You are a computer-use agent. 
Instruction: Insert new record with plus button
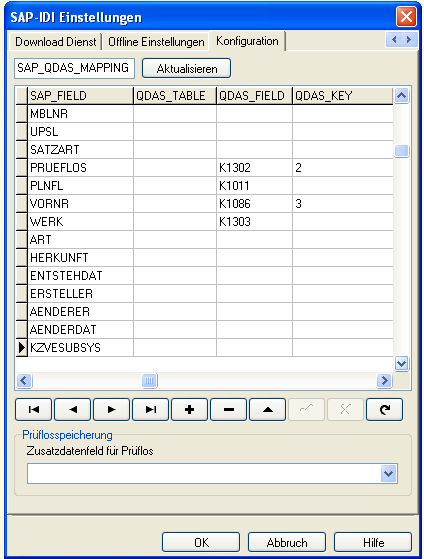coord(189,410)
